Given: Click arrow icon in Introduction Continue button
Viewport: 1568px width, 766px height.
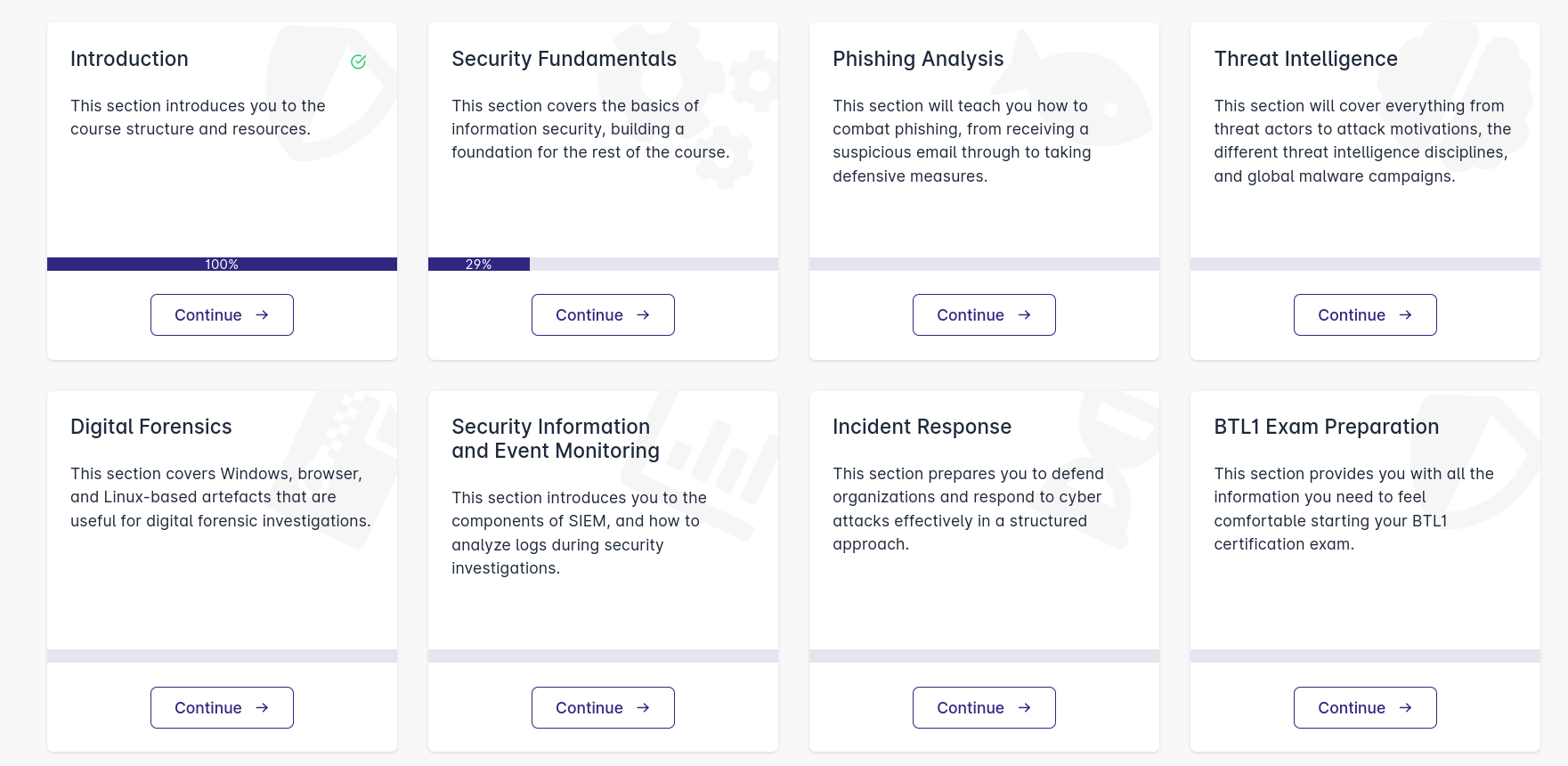Looking at the screenshot, I should pyautogui.click(x=262, y=314).
